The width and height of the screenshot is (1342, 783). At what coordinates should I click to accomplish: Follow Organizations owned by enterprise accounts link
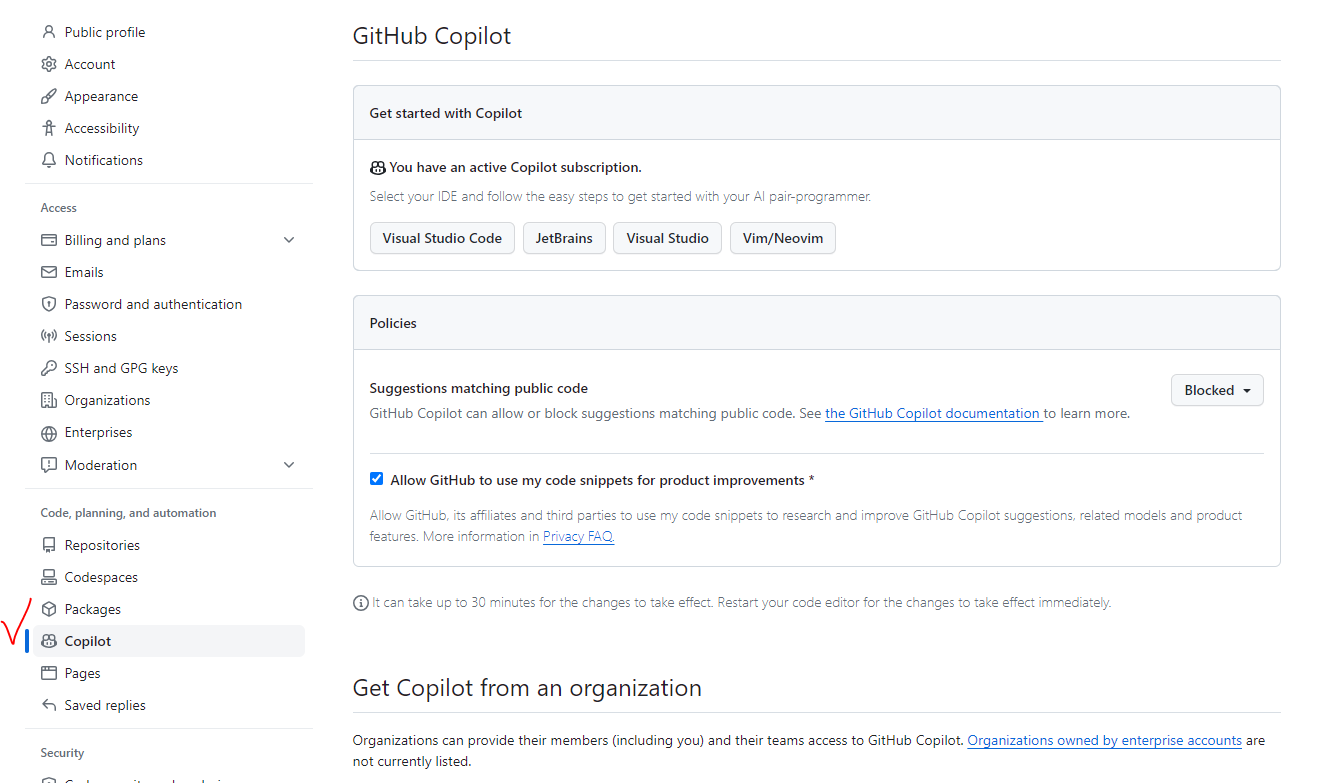coord(1104,741)
